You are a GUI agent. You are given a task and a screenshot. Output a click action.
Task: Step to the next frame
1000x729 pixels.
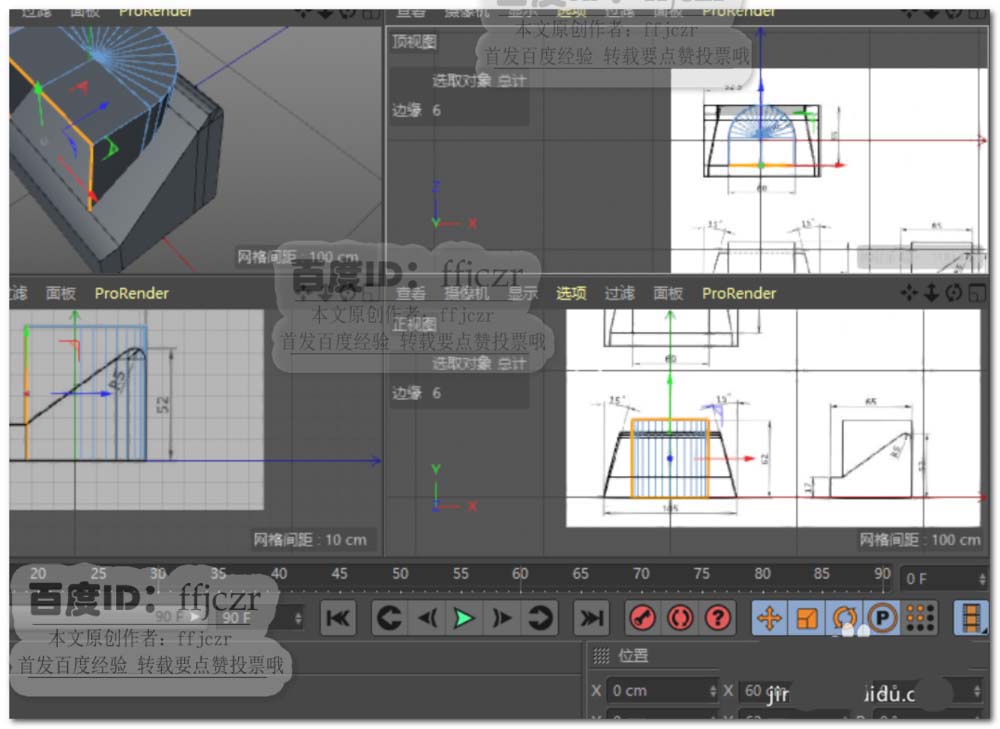point(502,619)
